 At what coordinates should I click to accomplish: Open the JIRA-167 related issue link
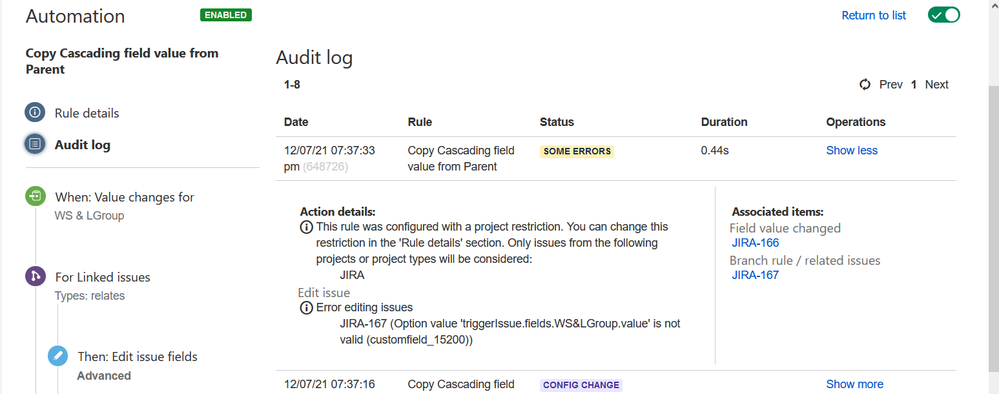(x=755, y=275)
